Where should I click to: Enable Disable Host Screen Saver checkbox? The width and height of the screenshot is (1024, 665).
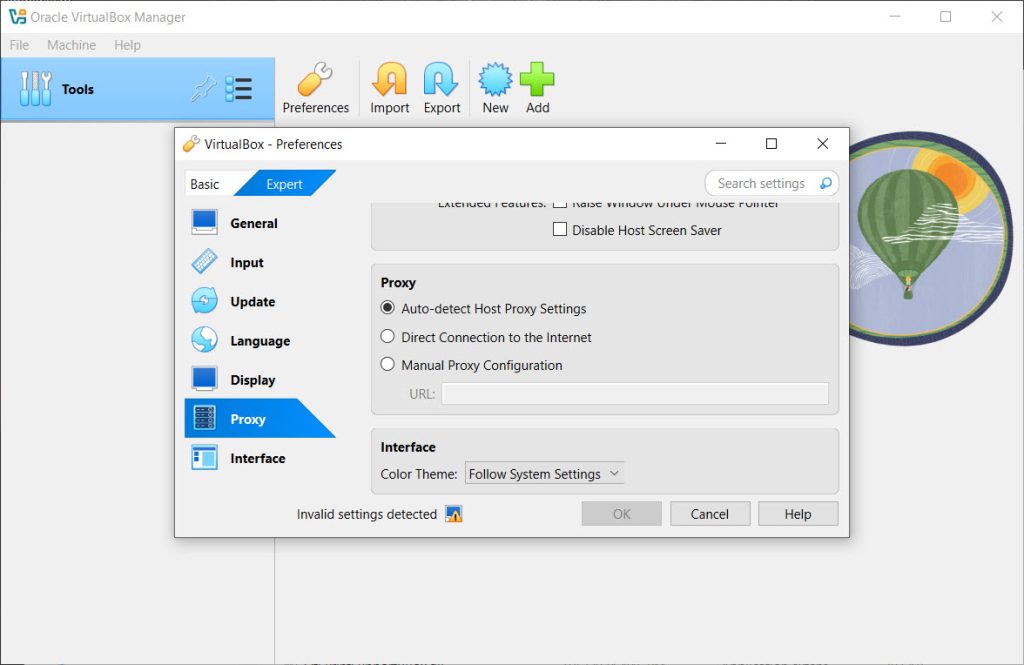(560, 229)
